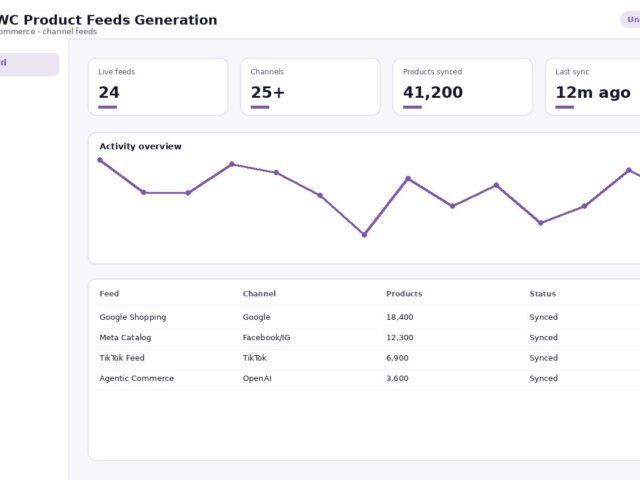640x480 pixels.
Task: Click Synced status for Google Shopping
Action: 543,317
